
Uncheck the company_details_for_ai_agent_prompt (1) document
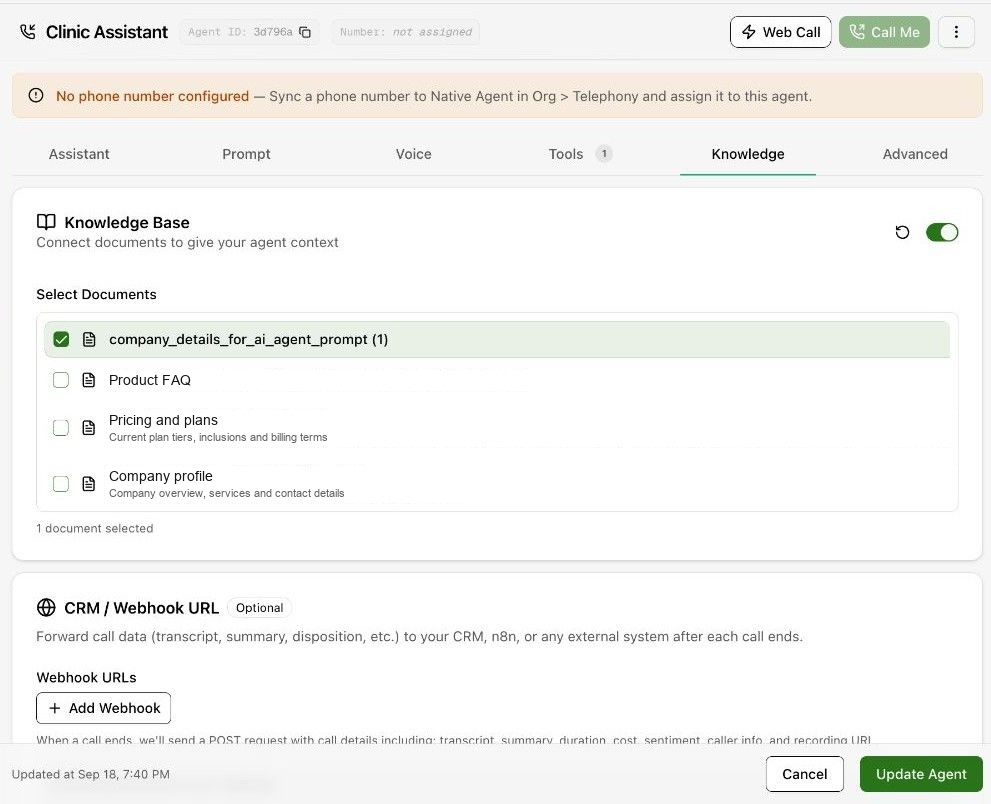pyautogui.click(x=61, y=339)
